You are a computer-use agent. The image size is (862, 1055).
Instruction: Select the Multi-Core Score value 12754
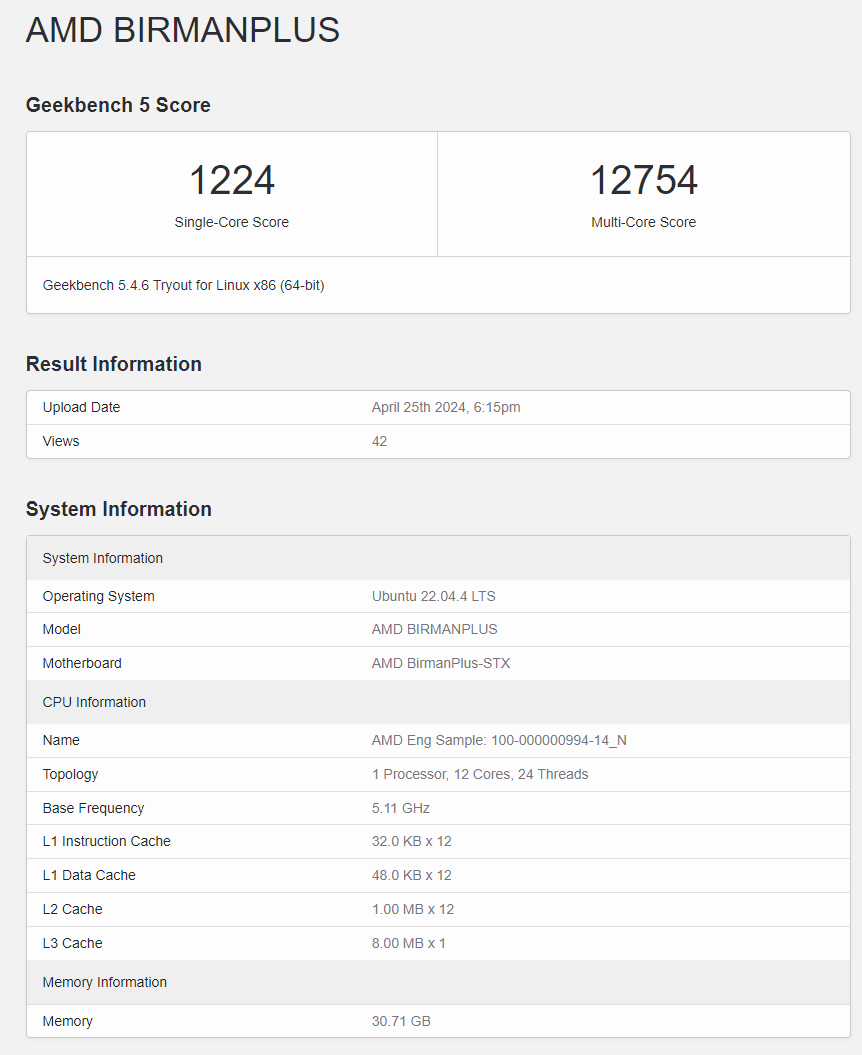[x=644, y=180]
